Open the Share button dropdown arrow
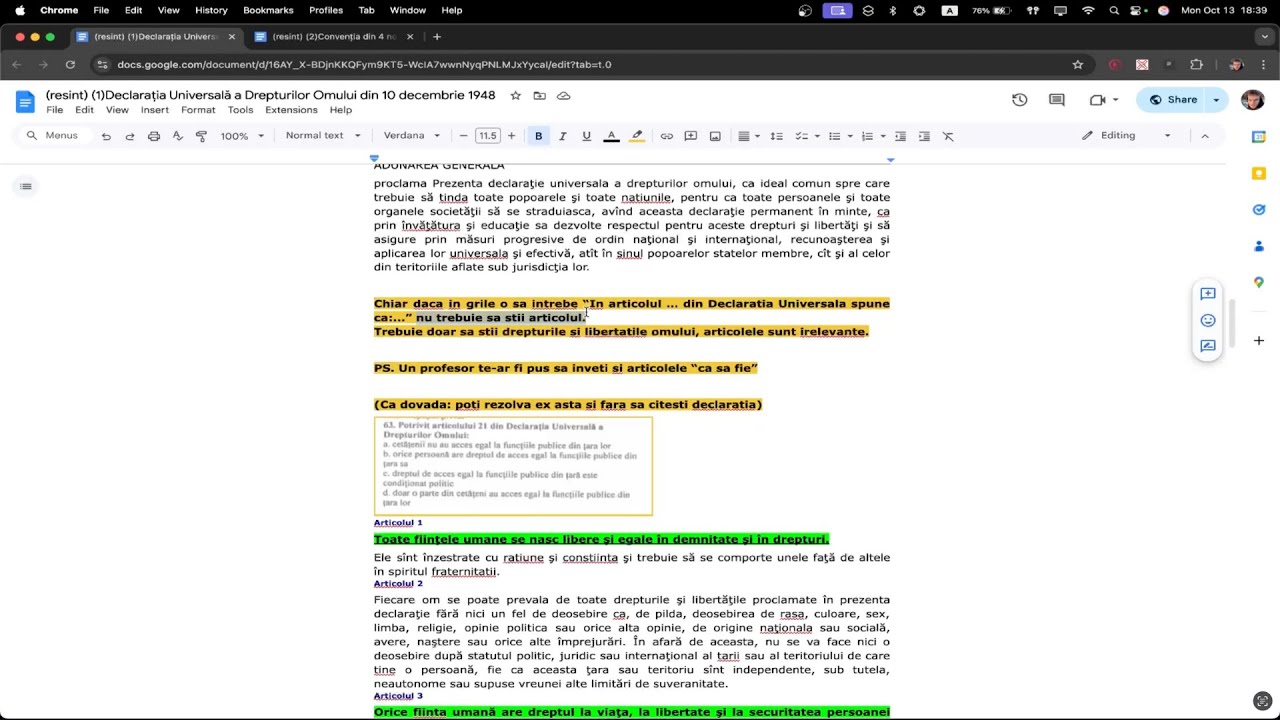This screenshot has width=1280, height=720. pos(1216,100)
